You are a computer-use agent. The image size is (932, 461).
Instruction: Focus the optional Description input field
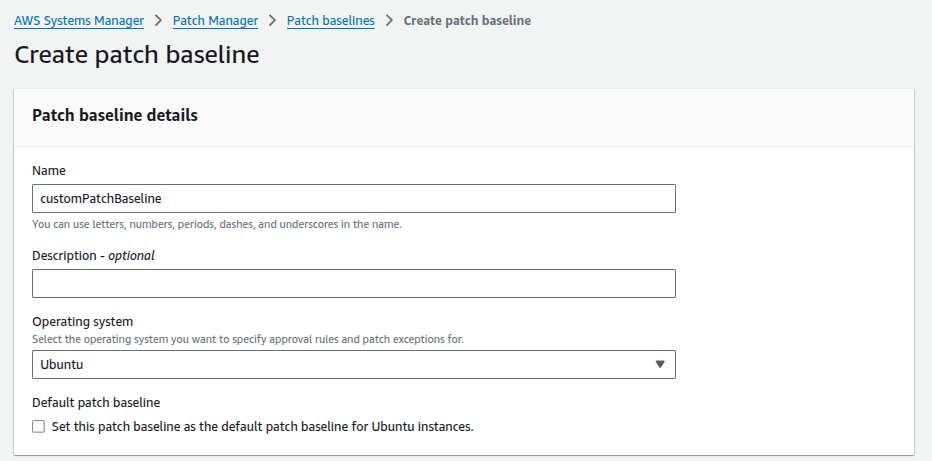(354, 283)
